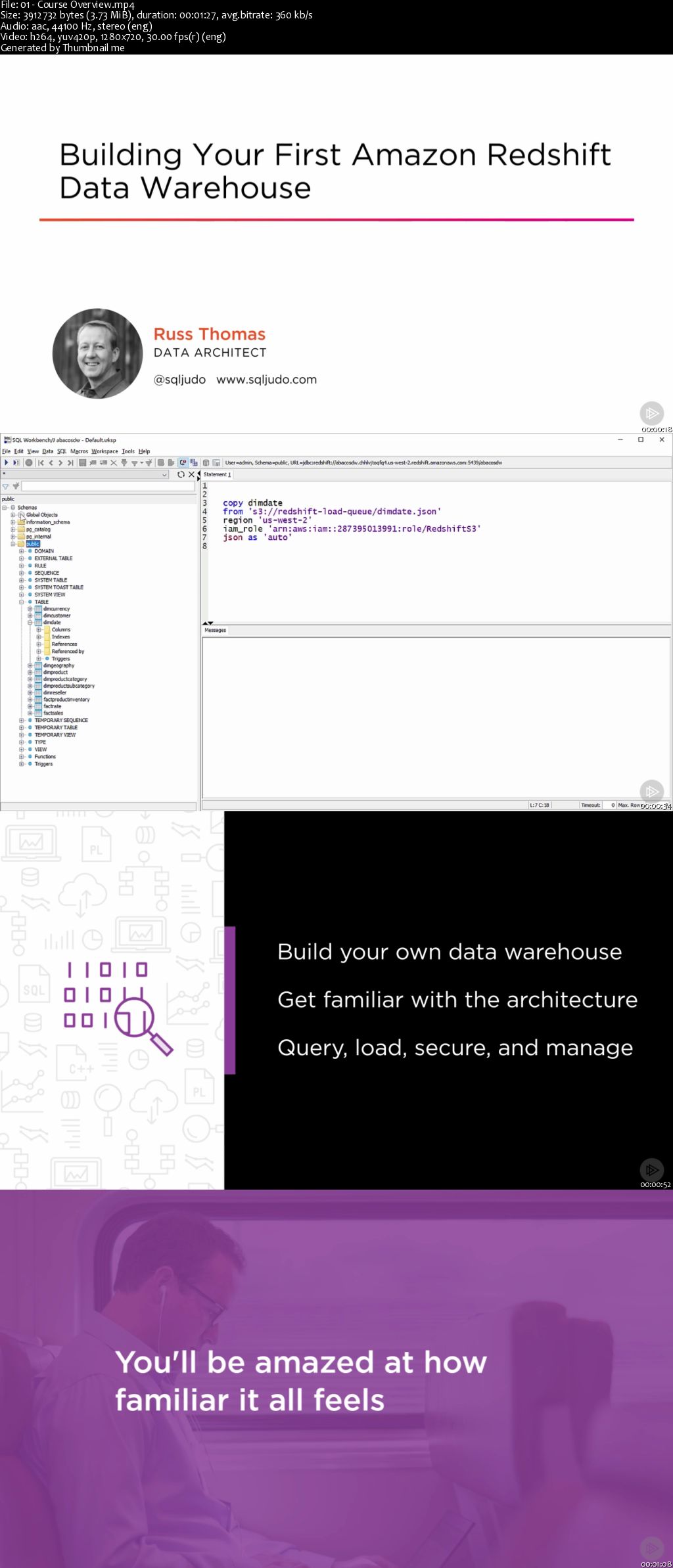Viewport: 673px width, 1568px height.
Task: Click the round Stop execution icon
Action: (29, 462)
